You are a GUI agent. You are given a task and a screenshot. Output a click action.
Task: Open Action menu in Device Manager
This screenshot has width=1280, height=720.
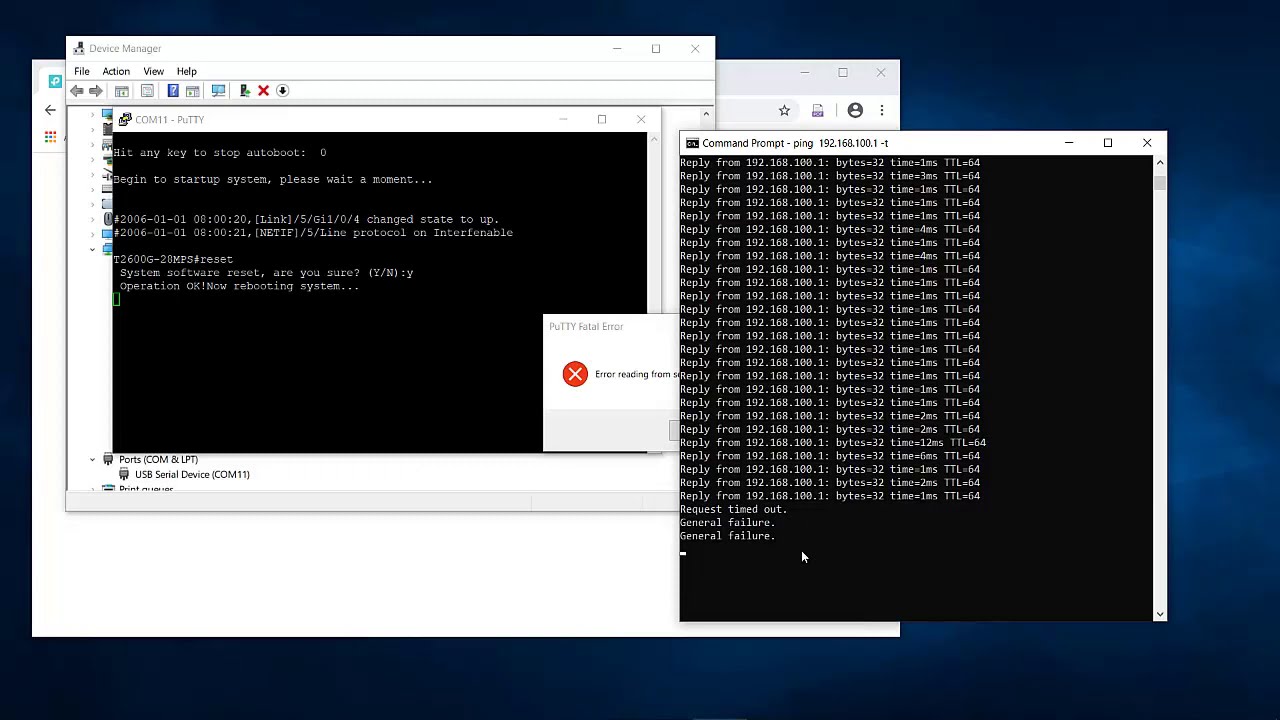click(116, 71)
